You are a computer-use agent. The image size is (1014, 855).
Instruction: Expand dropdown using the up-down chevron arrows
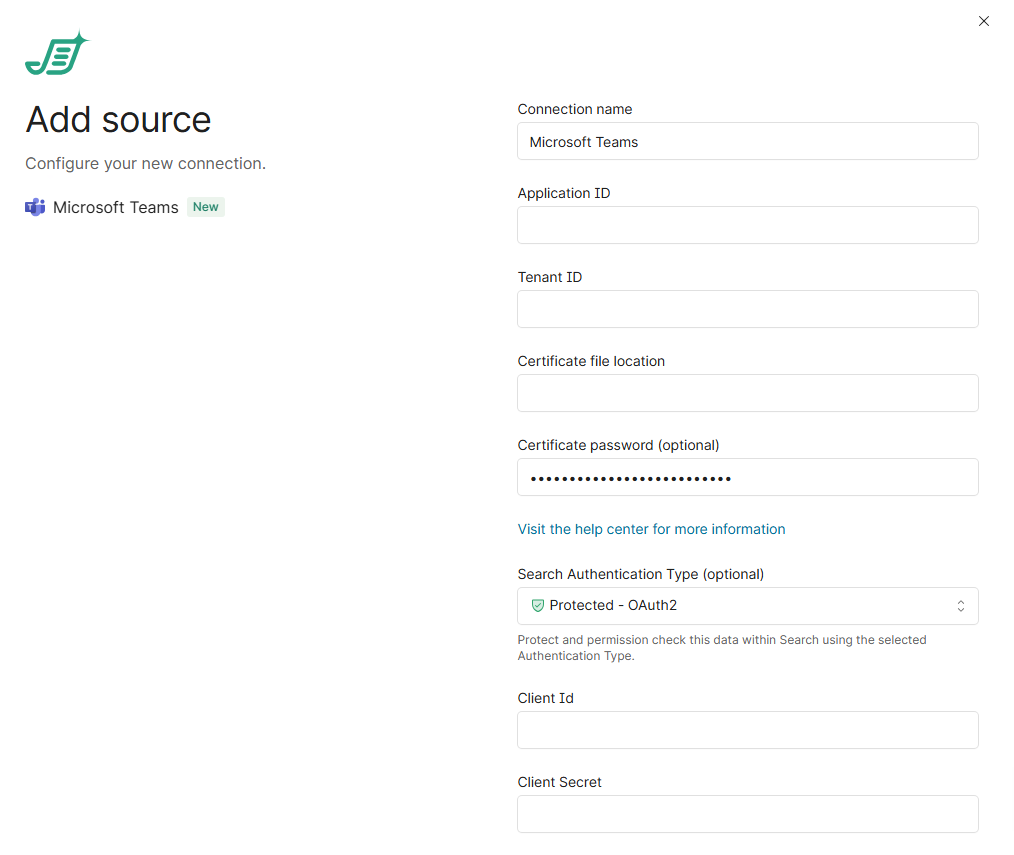[x=960, y=606]
